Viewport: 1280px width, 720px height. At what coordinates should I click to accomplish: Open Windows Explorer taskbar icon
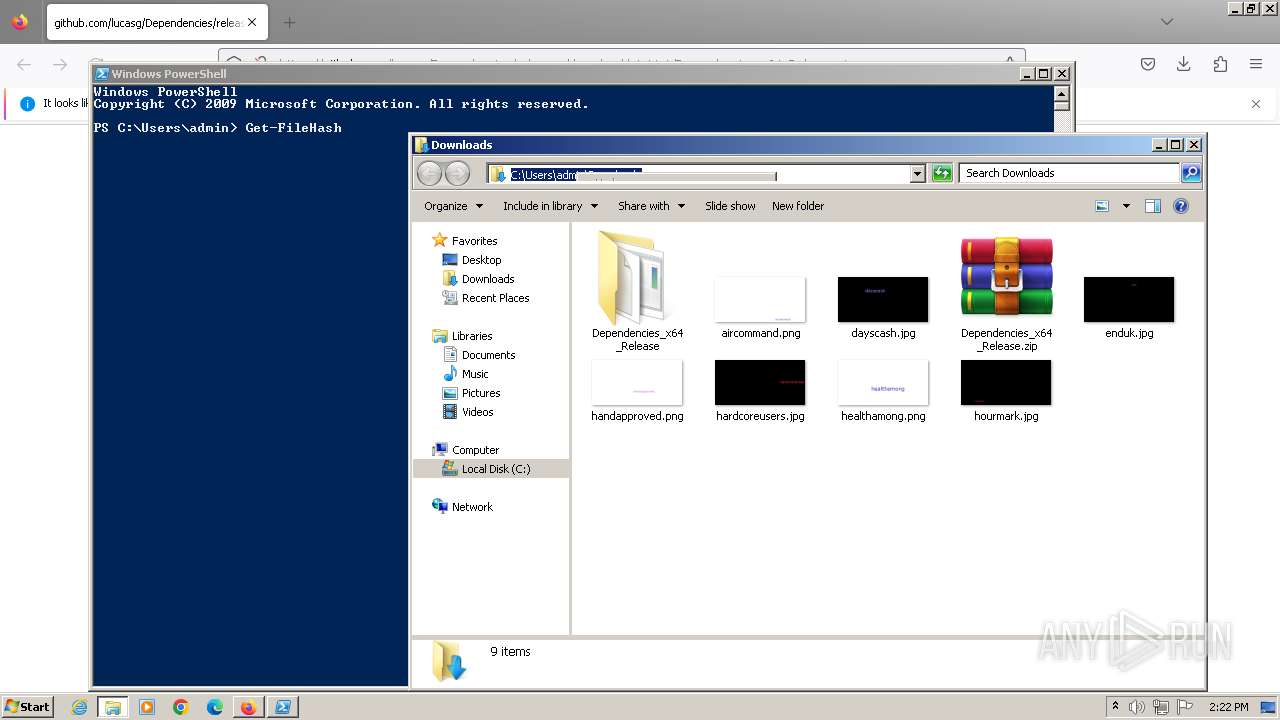(x=113, y=707)
